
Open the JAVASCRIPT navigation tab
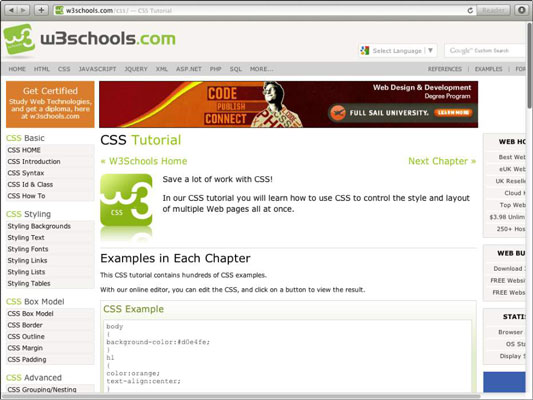97,69
